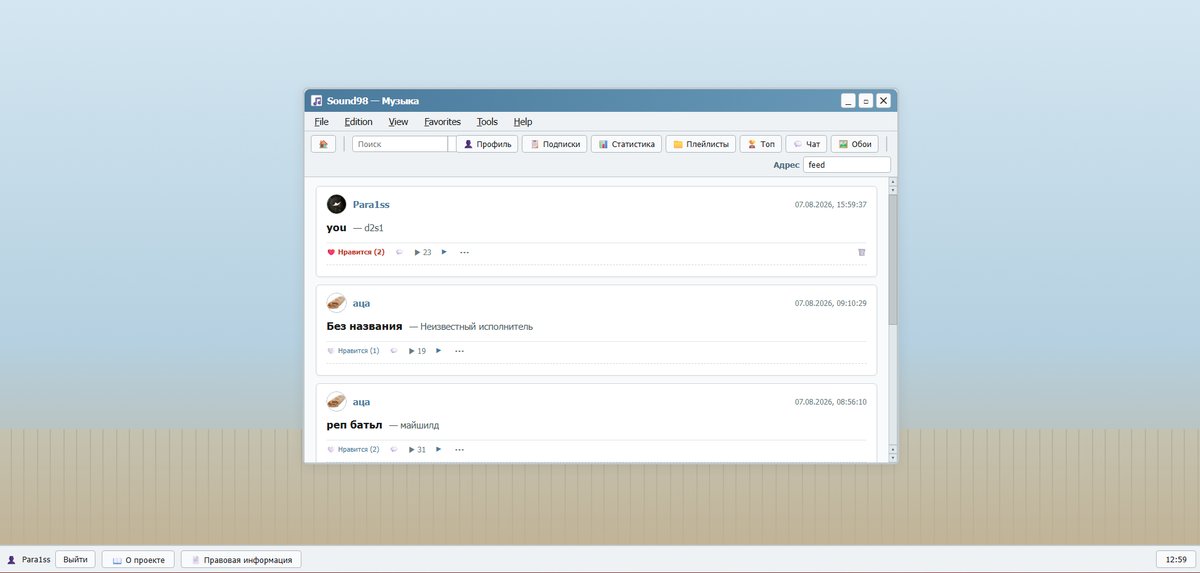This screenshot has width=1200, height=573.
Task: Click the Sound98 music note title icon
Action: (316, 101)
